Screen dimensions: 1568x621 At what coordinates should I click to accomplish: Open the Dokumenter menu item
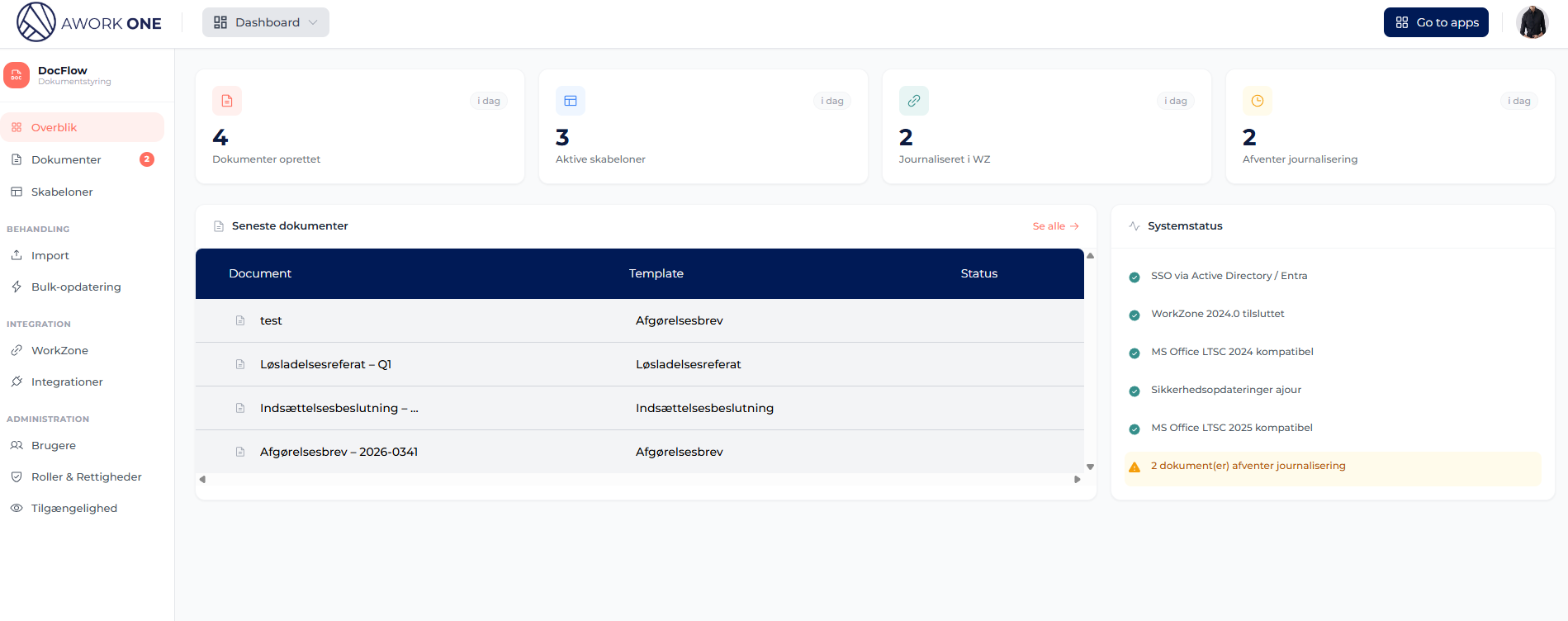click(66, 159)
